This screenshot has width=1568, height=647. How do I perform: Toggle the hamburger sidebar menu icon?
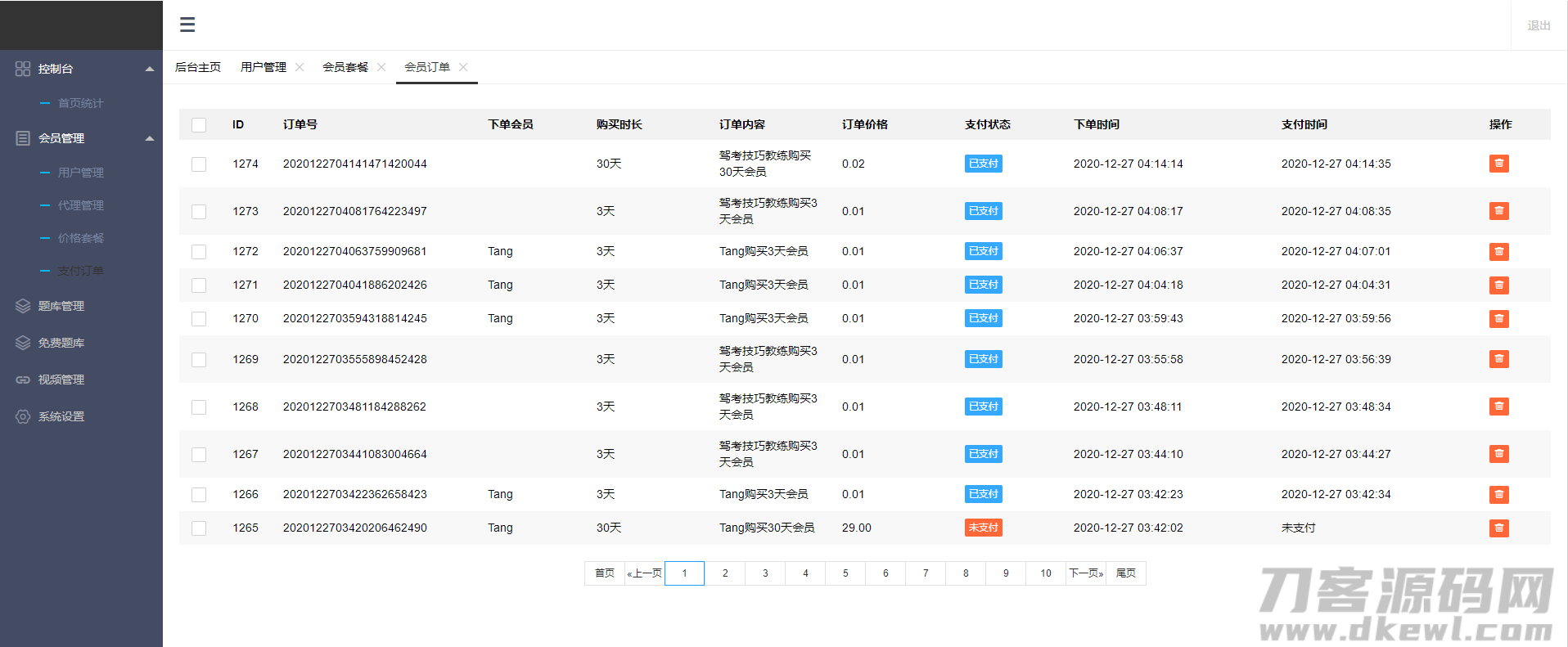[x=187, y=25]
